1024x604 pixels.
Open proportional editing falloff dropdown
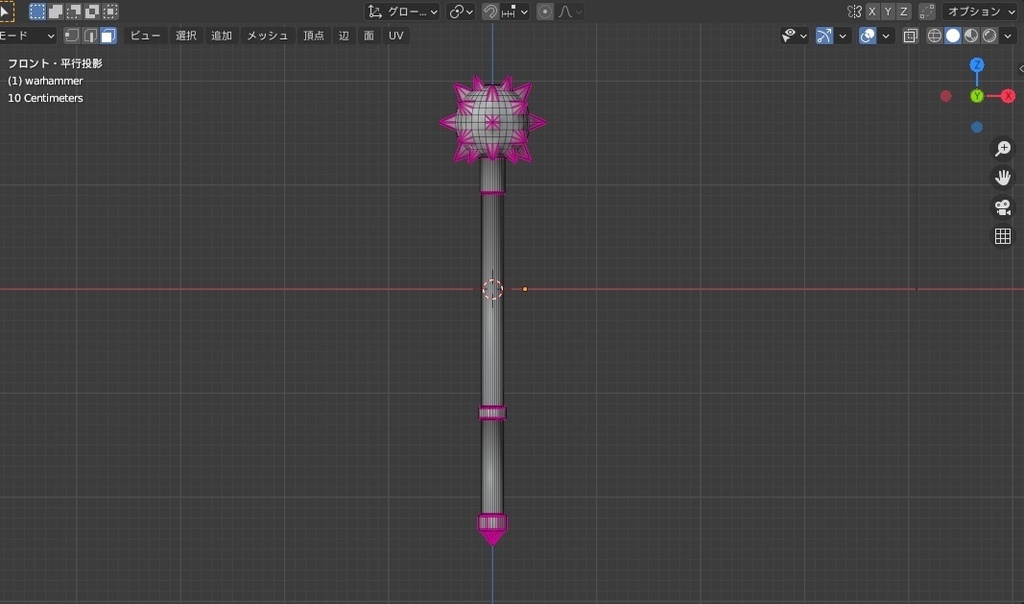click(x=570, y=11)
